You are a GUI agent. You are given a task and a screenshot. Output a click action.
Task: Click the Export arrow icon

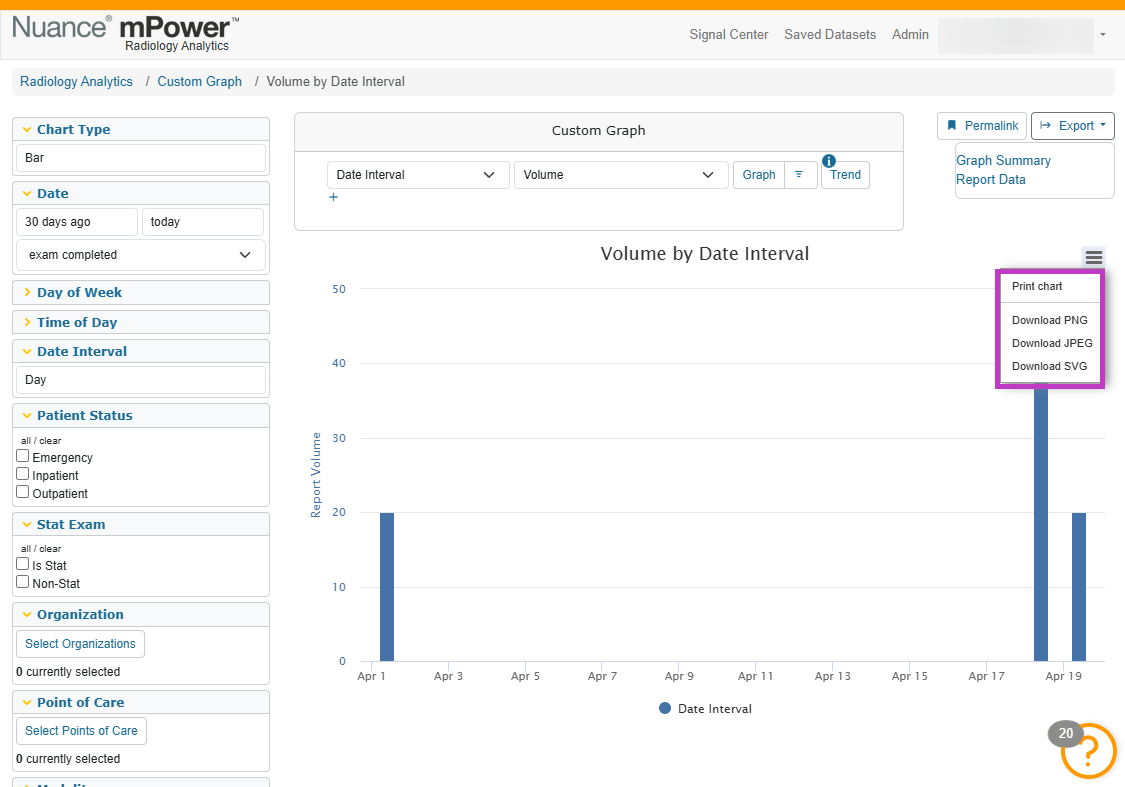pos(1045,126)
